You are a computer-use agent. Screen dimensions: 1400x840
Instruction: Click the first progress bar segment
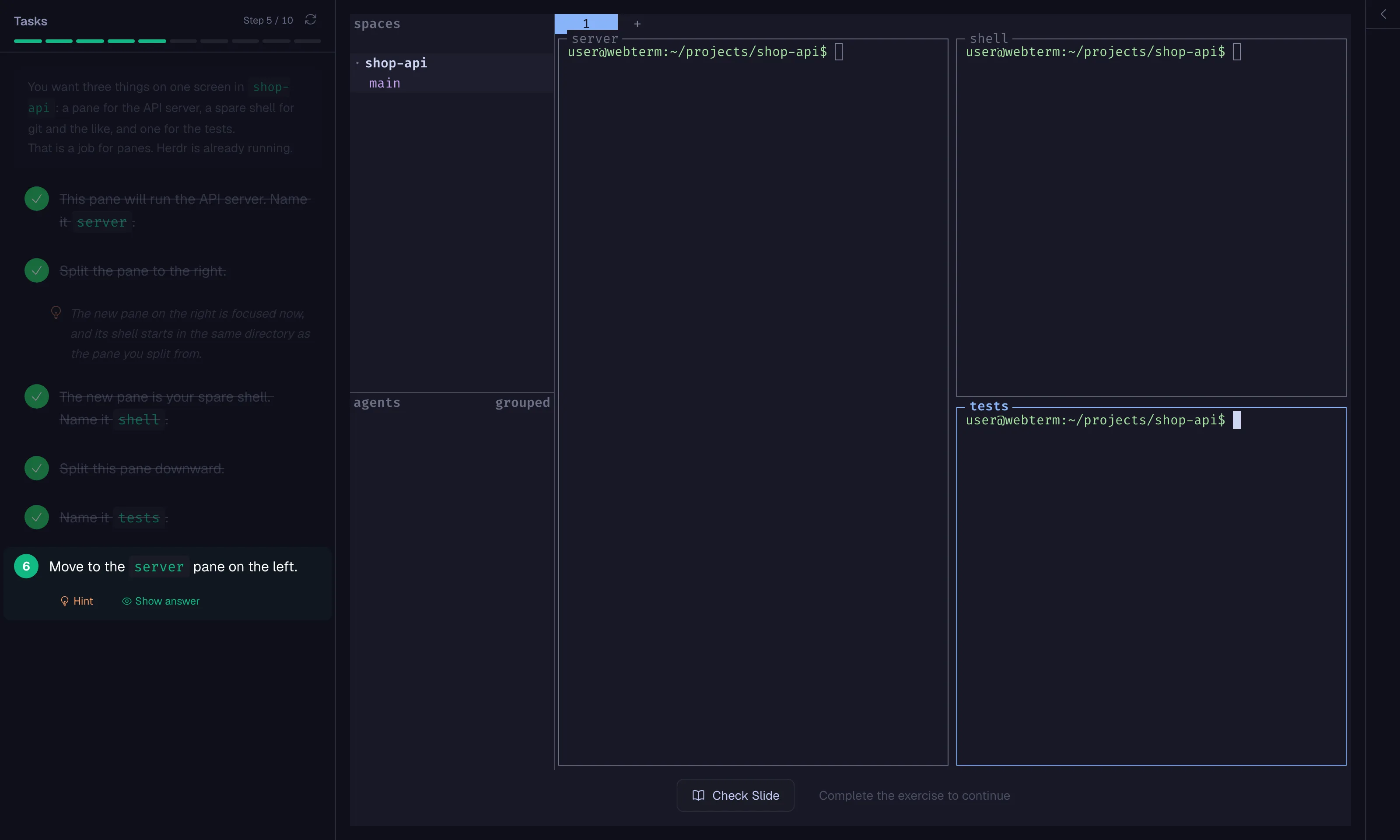tap(28, 41)
